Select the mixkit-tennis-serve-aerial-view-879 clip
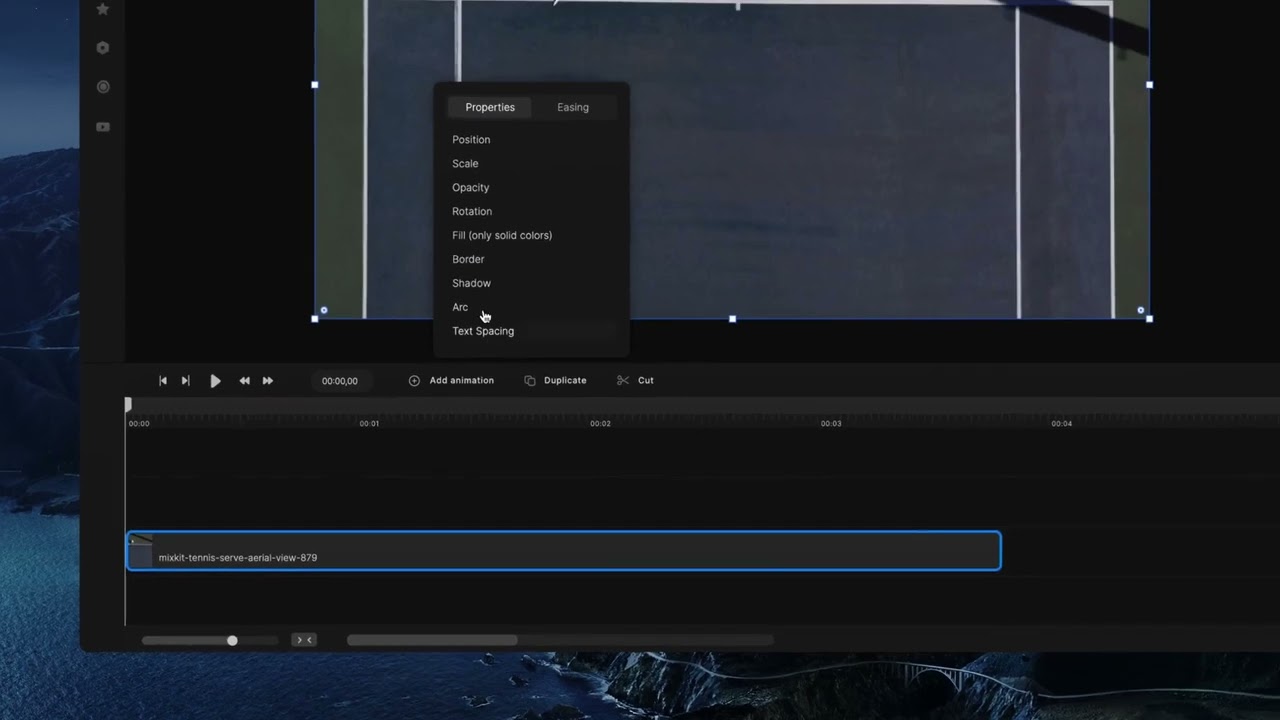 tap(563, 552)
